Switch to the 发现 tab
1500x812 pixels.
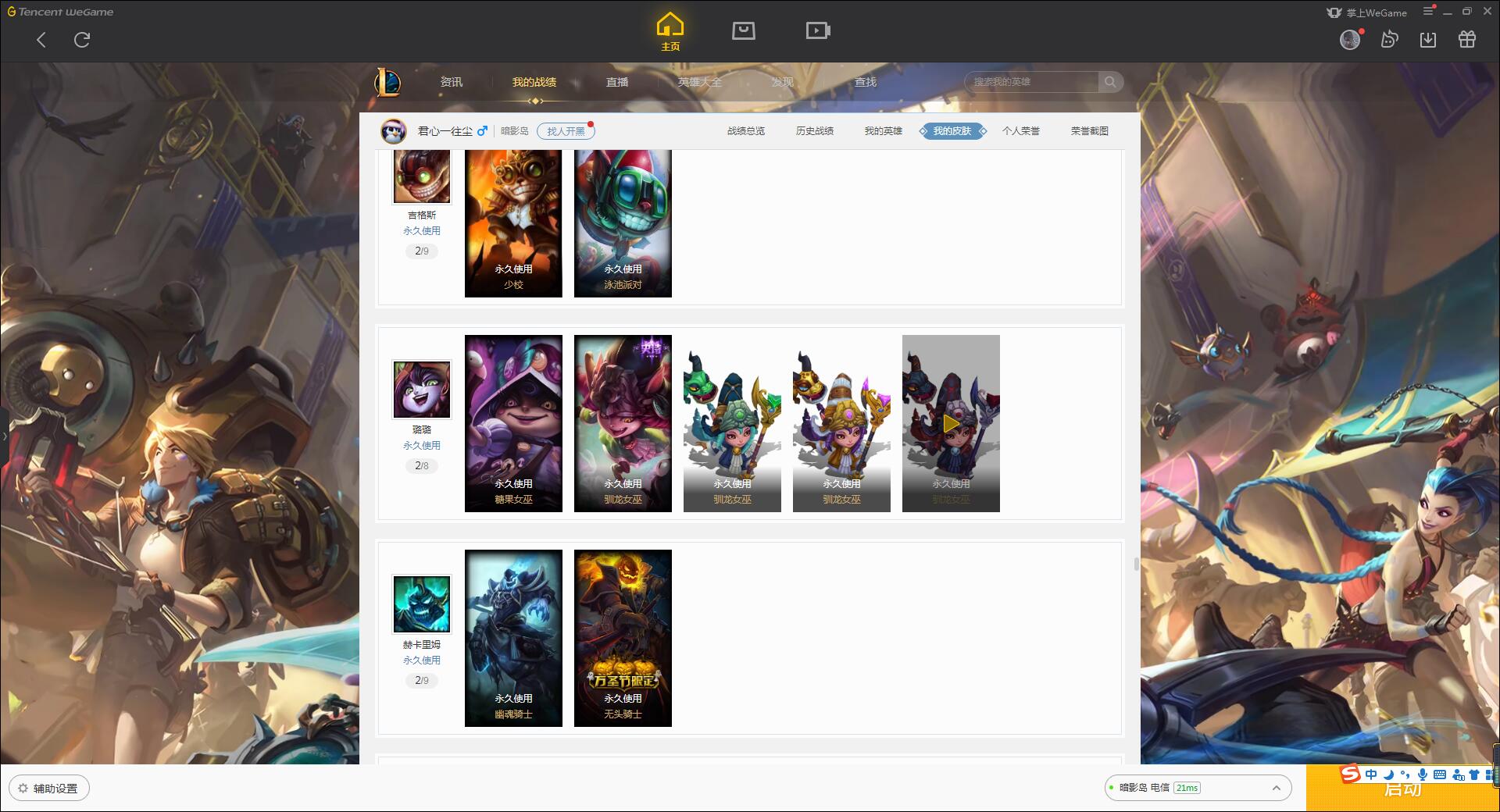pyautogui.click(x=783, y=82)
